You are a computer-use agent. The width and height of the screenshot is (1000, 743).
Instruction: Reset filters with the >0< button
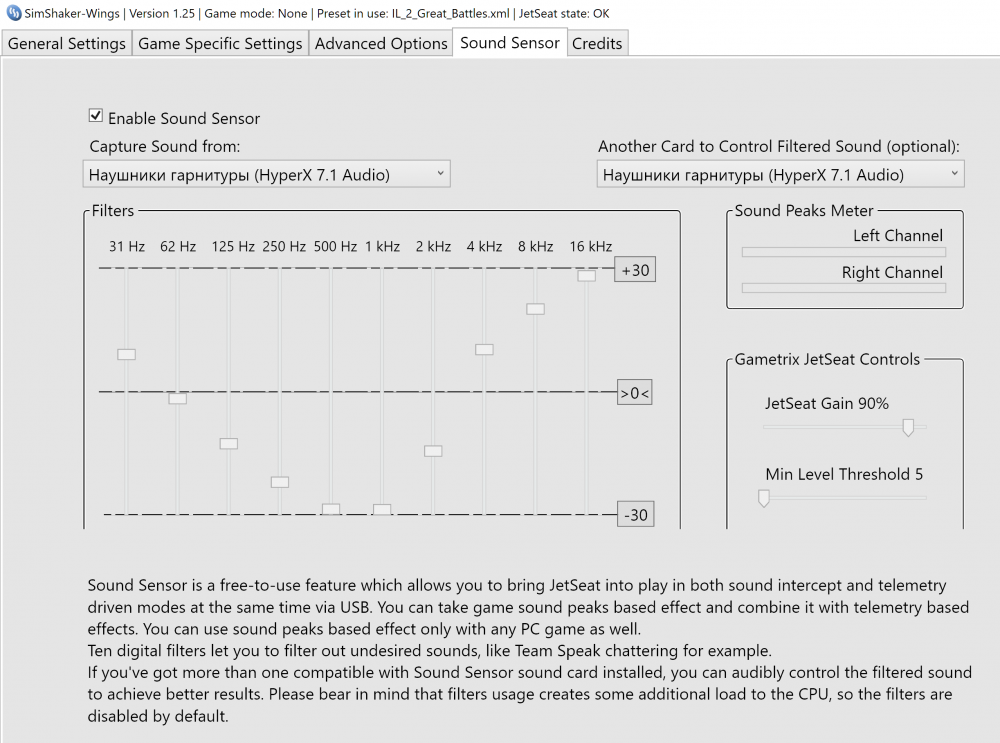[635, 393]
